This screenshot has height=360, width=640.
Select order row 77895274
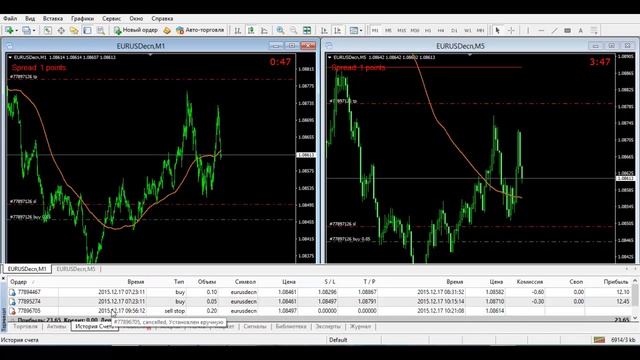click(320, 302)
